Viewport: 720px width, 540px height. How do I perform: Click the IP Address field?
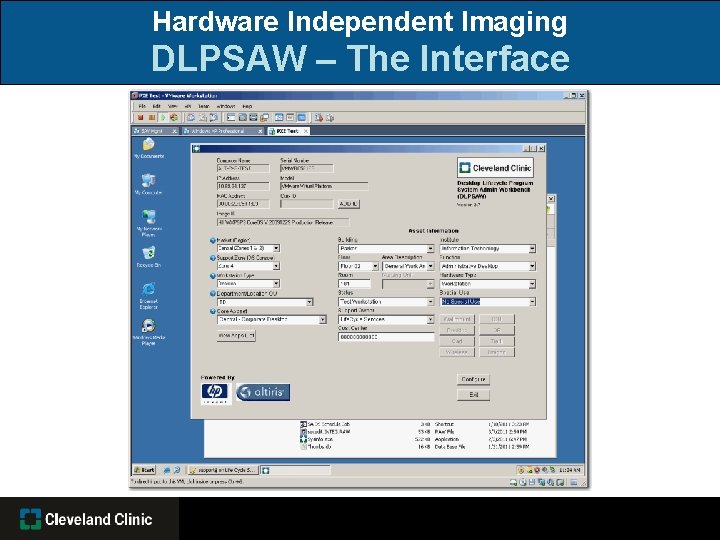[243, 186]
